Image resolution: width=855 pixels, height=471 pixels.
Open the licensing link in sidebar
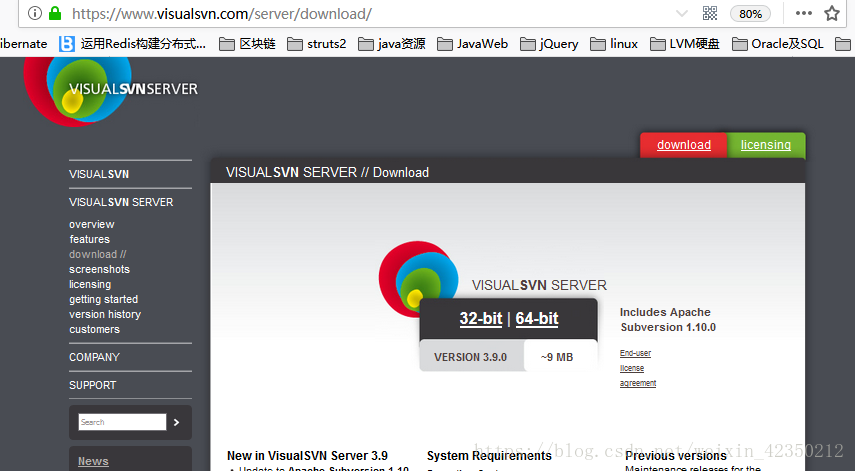(90, 285)
